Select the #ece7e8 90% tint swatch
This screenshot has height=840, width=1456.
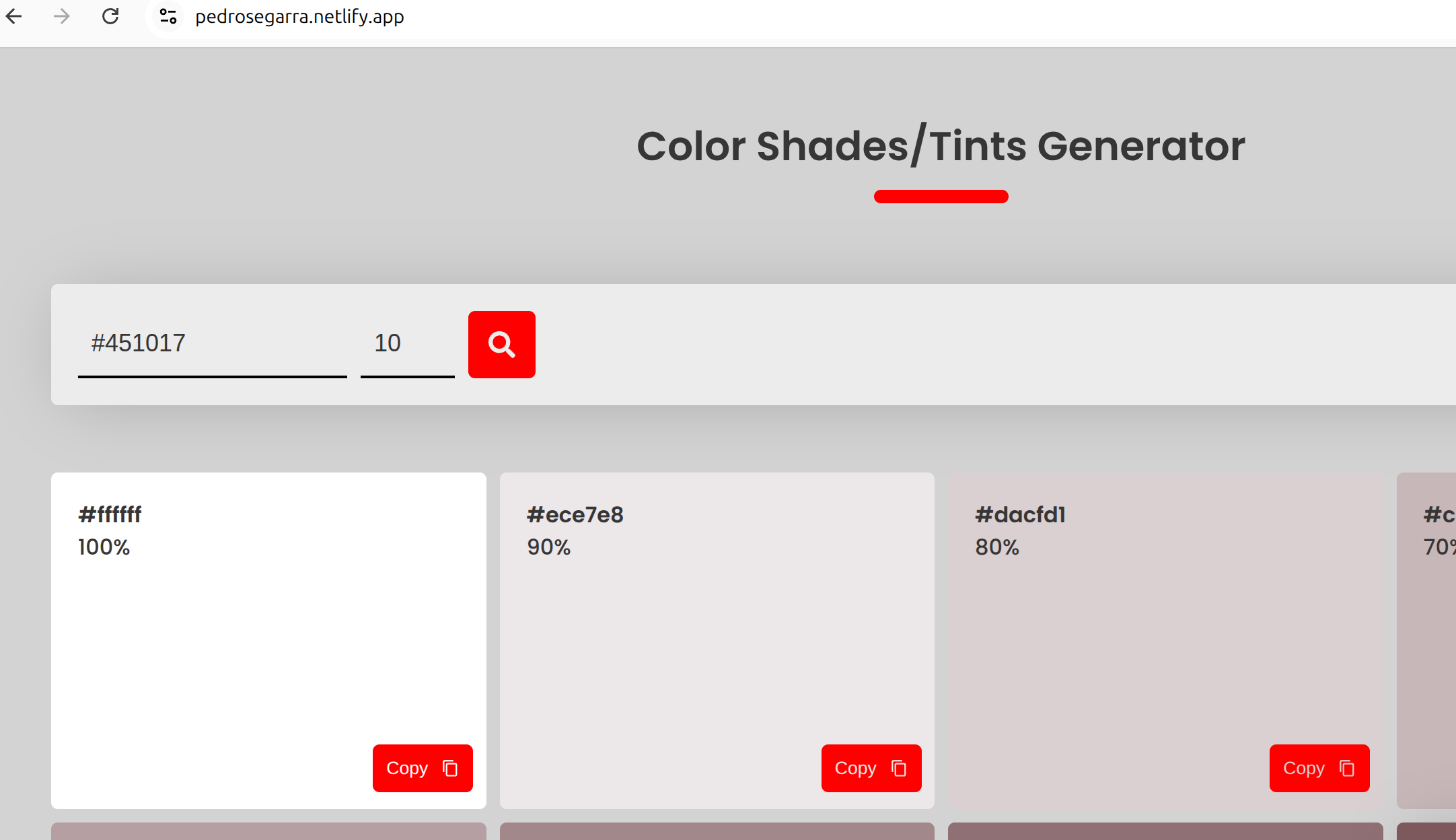(717, 639)
